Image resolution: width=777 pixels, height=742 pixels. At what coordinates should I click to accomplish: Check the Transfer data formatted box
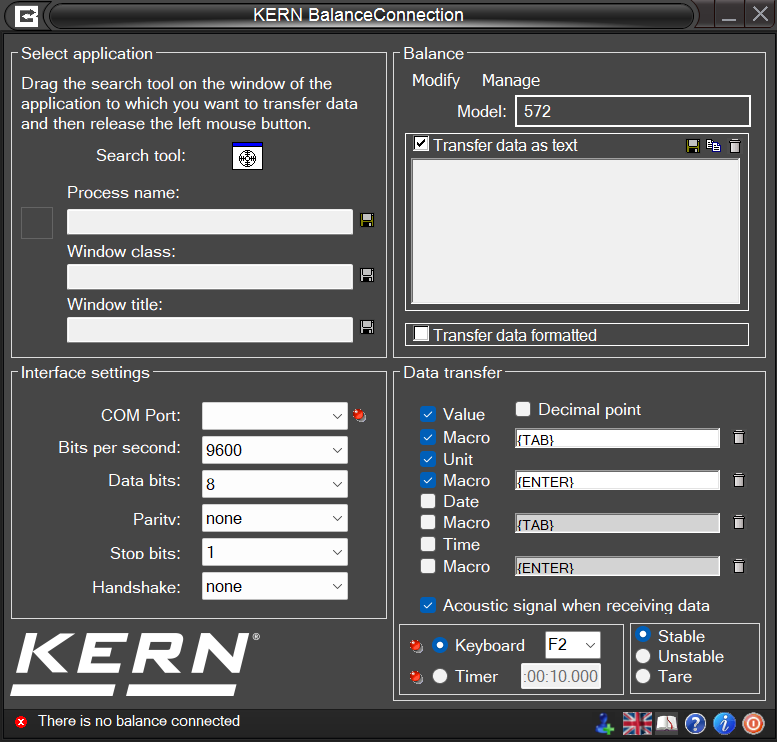click(x=421, y=334)
